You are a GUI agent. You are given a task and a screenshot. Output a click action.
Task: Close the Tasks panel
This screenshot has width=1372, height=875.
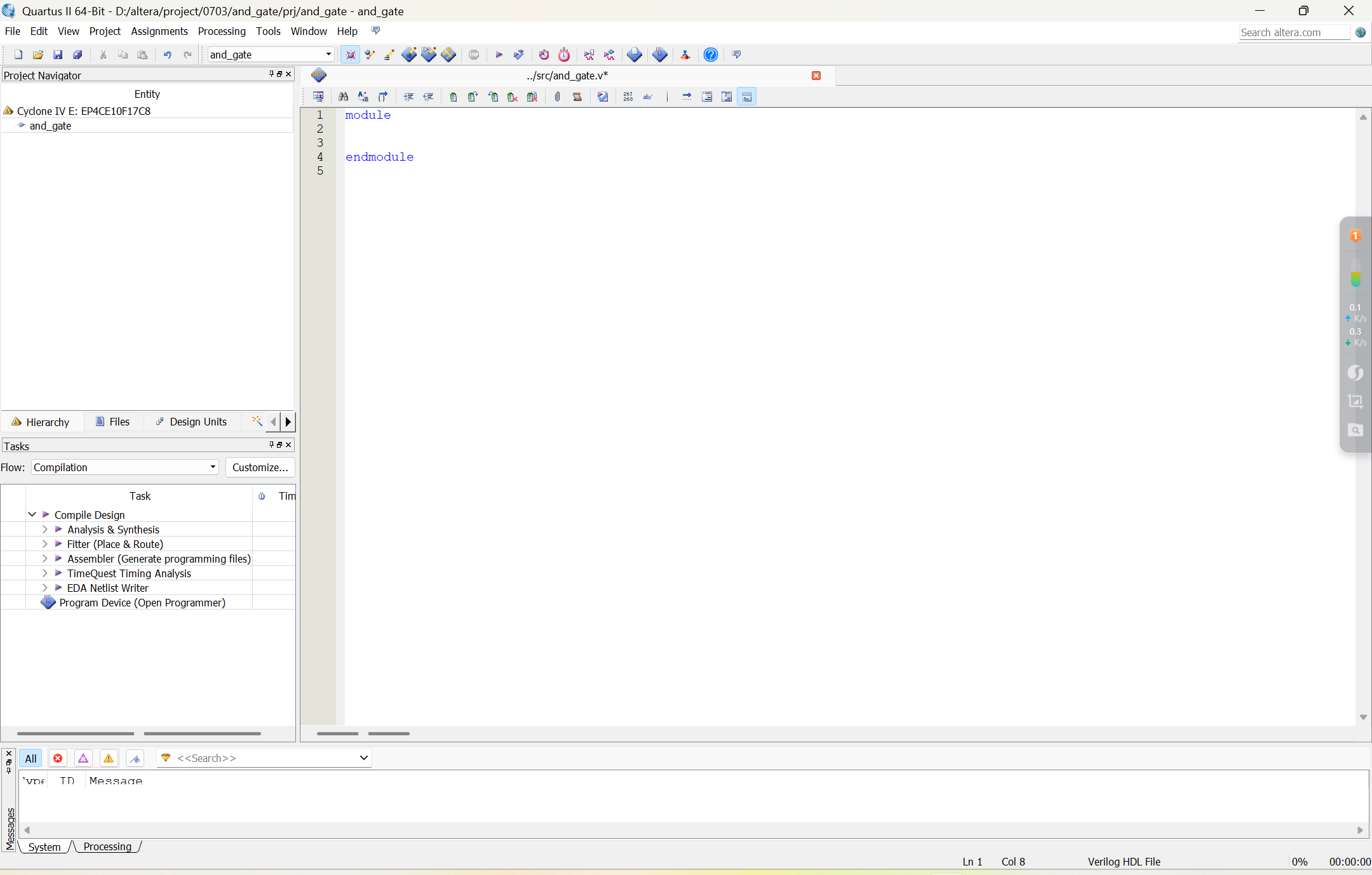[288, 445]
